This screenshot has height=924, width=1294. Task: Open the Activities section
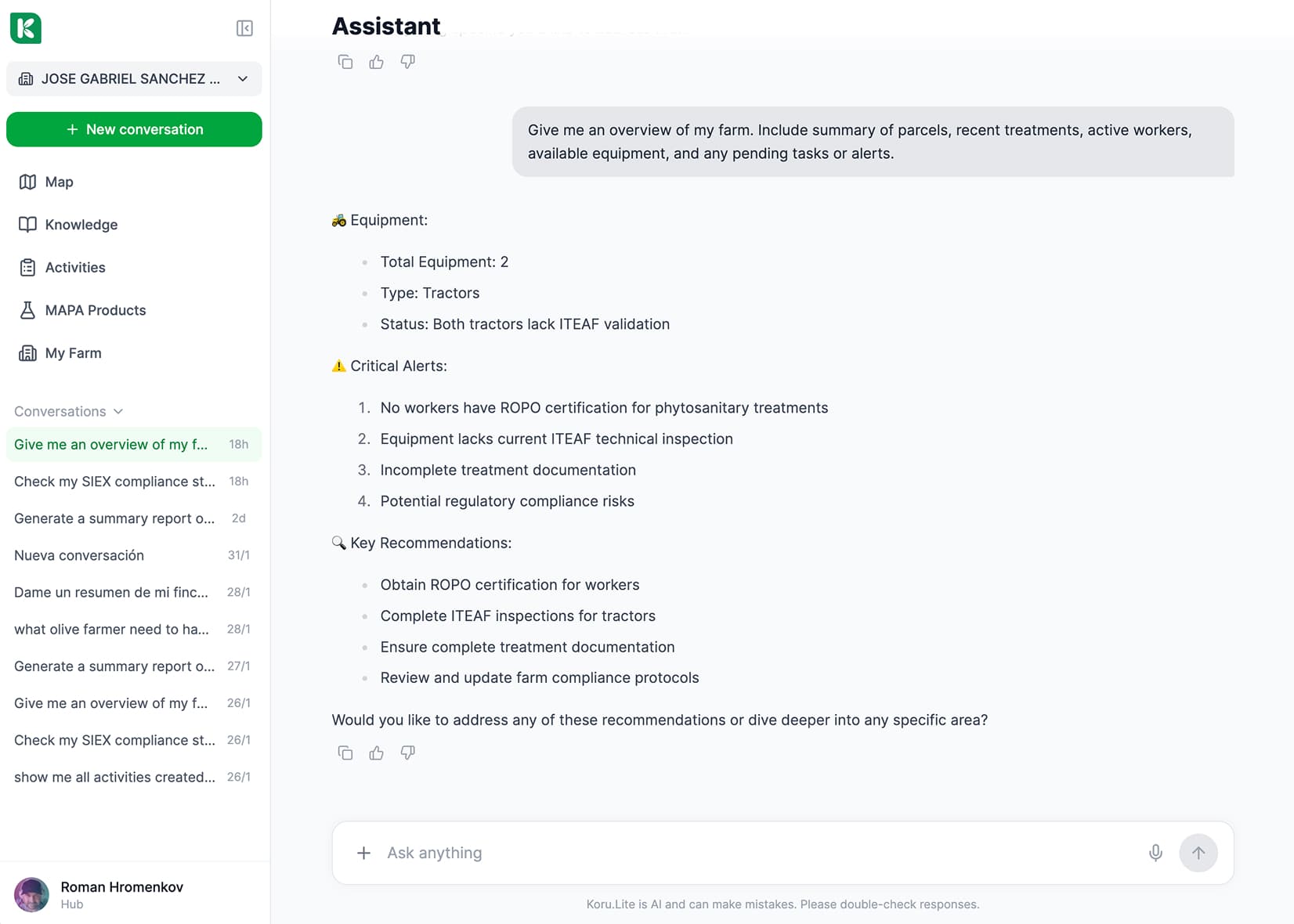(75, 267)
